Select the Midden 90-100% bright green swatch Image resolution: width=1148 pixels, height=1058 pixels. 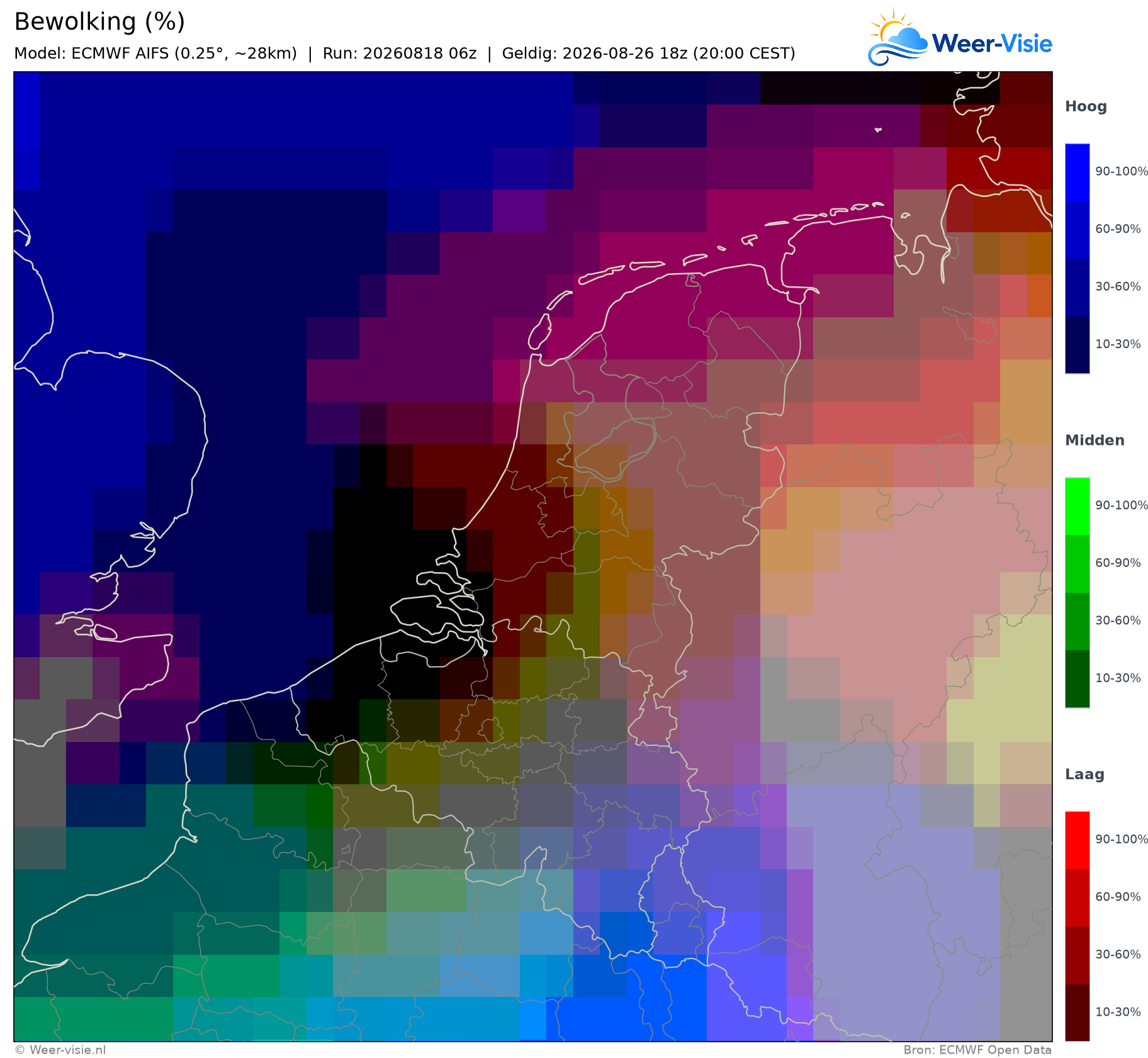pyautogui.click(x=1077, y=507)
